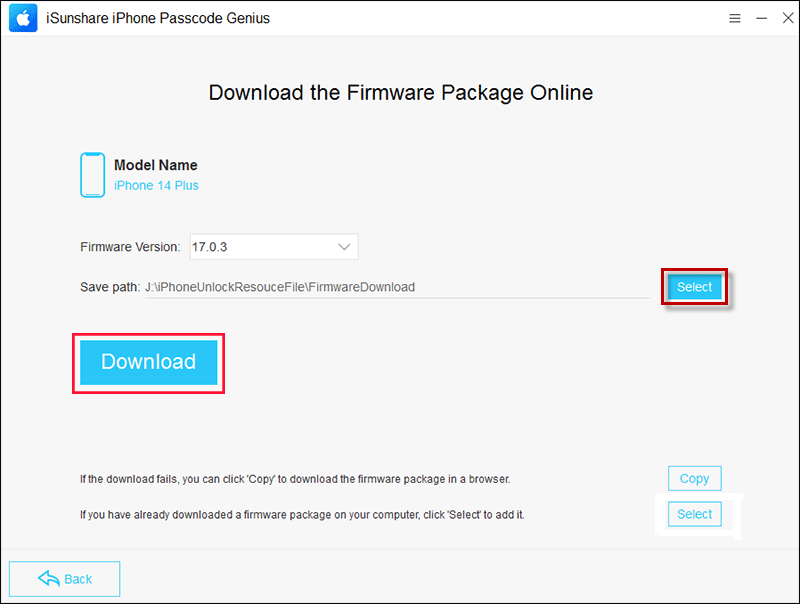The image size is (800, 604).
Task: Click the Save path text field
Action: [397, 287]
